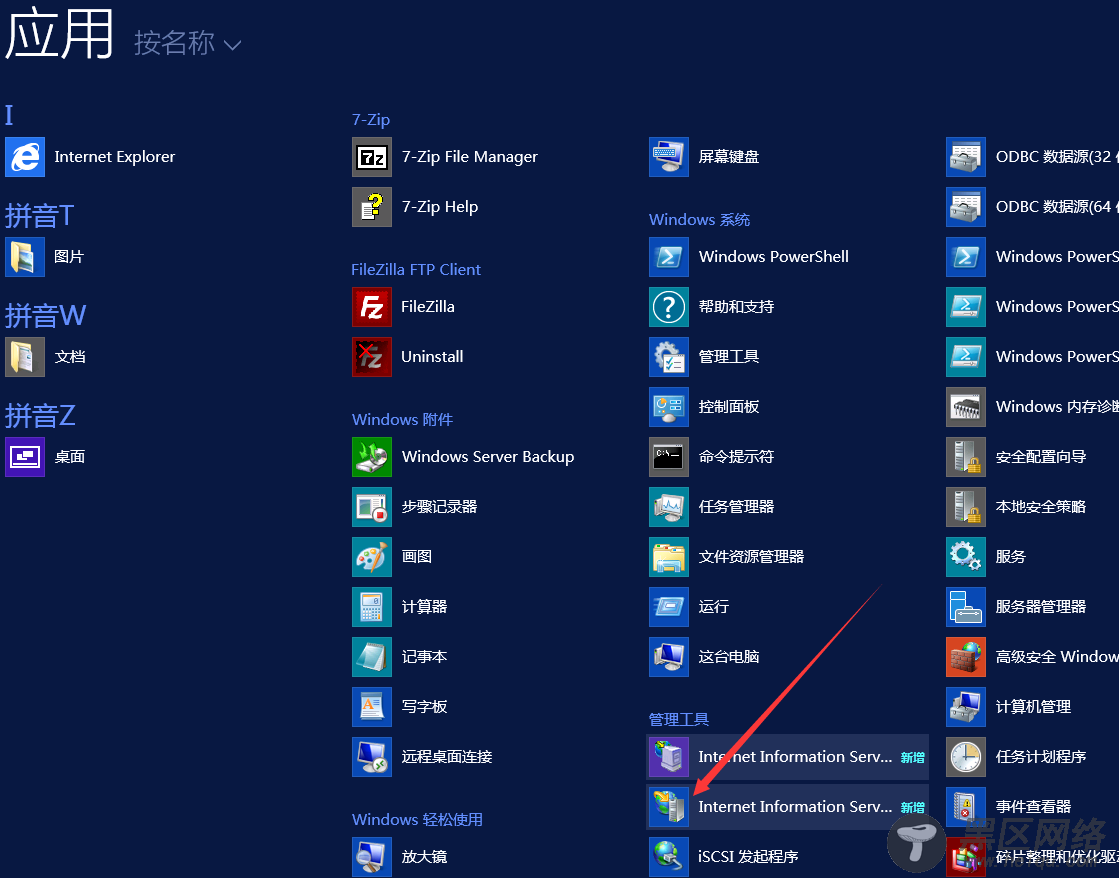Open 文件资源管理器 File Explorer
This screenshot has width=1119, height=878.
[727, 557]
